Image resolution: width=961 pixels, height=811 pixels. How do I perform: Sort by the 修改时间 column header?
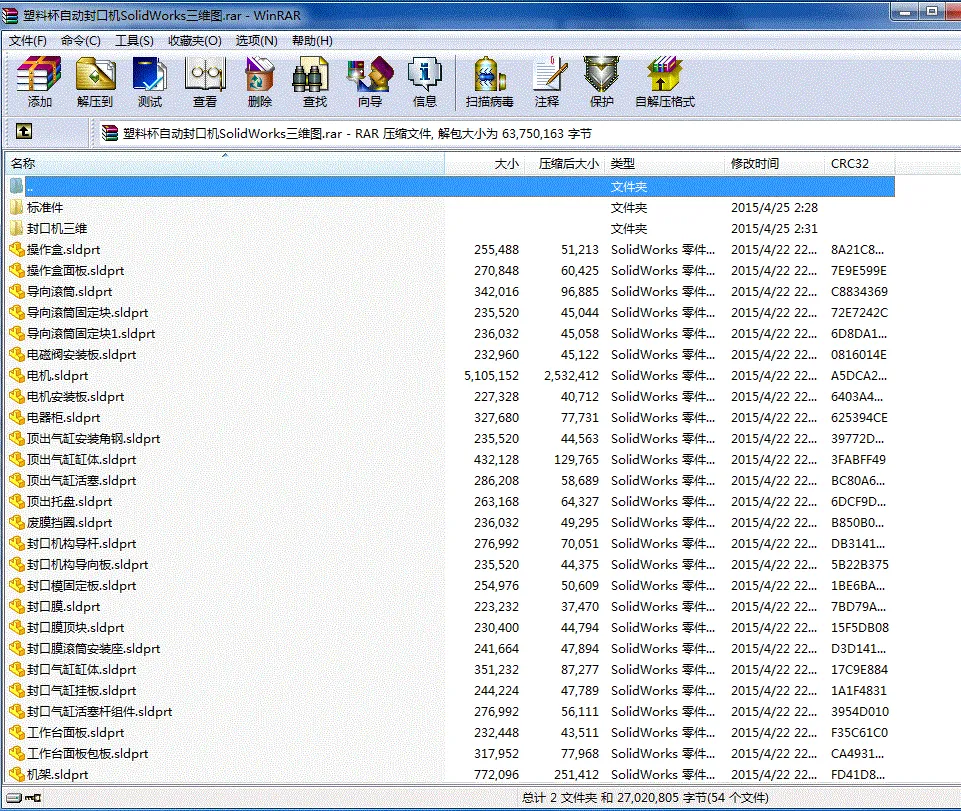click(775, 164)
